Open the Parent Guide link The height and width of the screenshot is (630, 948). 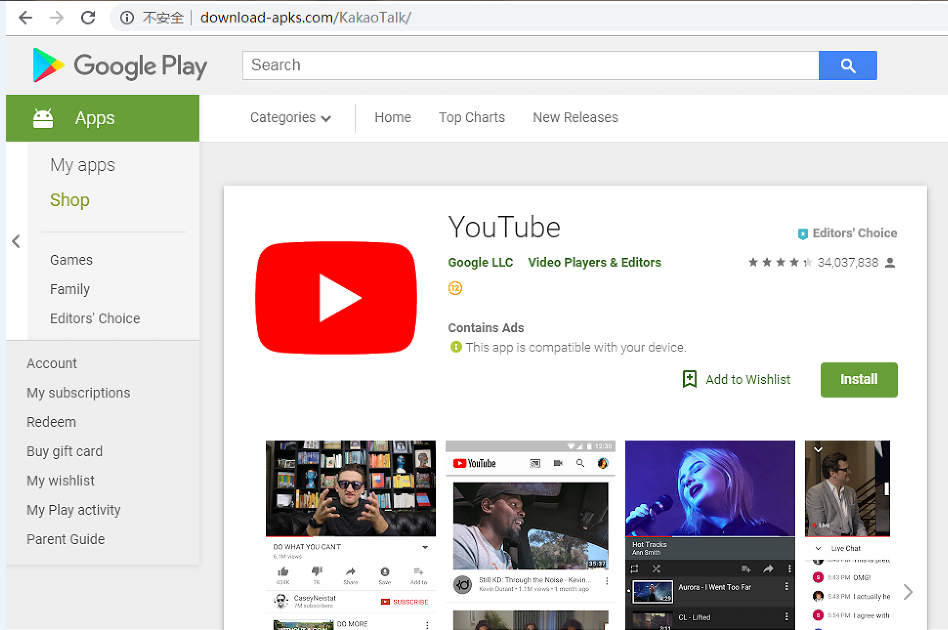point(66,539)
